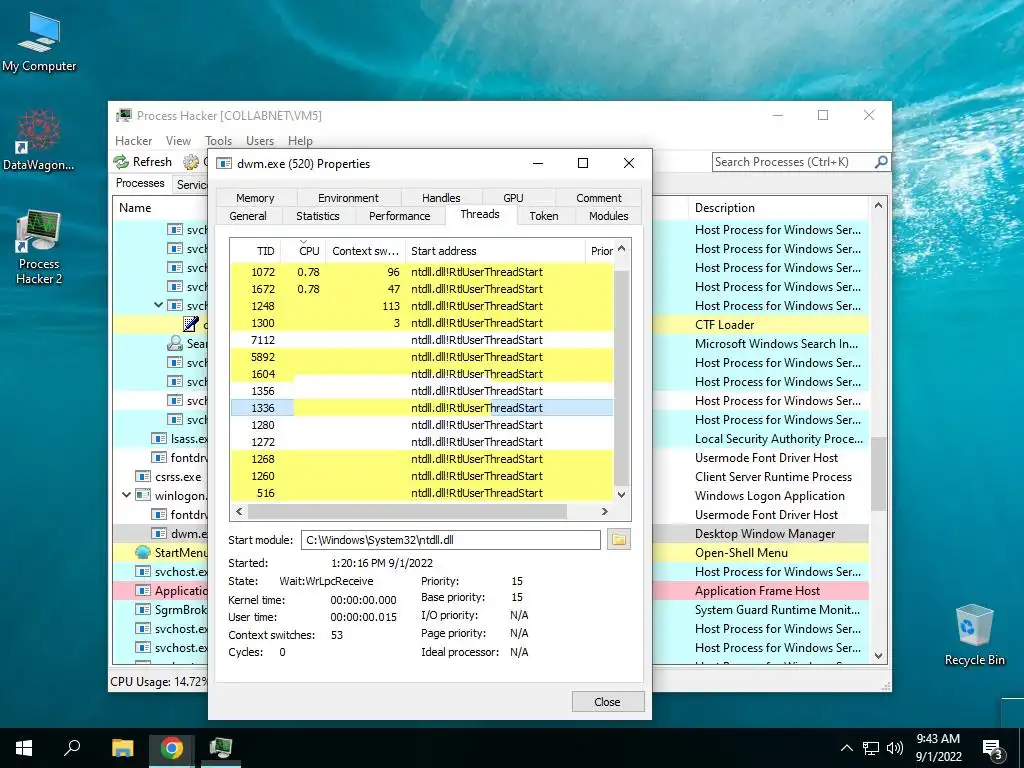Image resolution: width=1024 pixels, height=768 pixels.
Task: Sort threads by CPU column header
Action: pyautogui.click(x=304, y=251)
